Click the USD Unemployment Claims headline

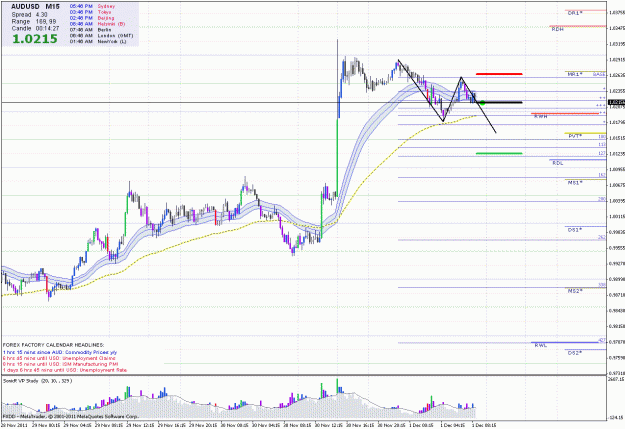tap(59, 358)
